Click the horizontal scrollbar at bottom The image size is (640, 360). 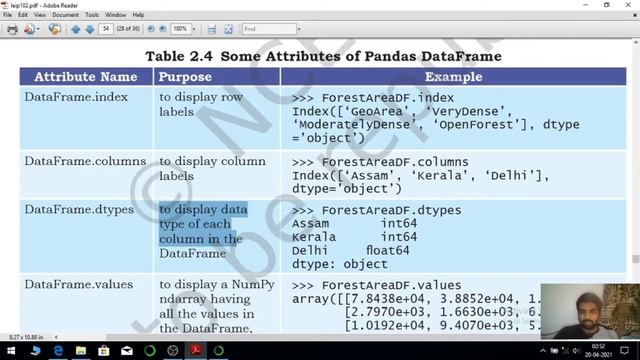pos(322,337)
